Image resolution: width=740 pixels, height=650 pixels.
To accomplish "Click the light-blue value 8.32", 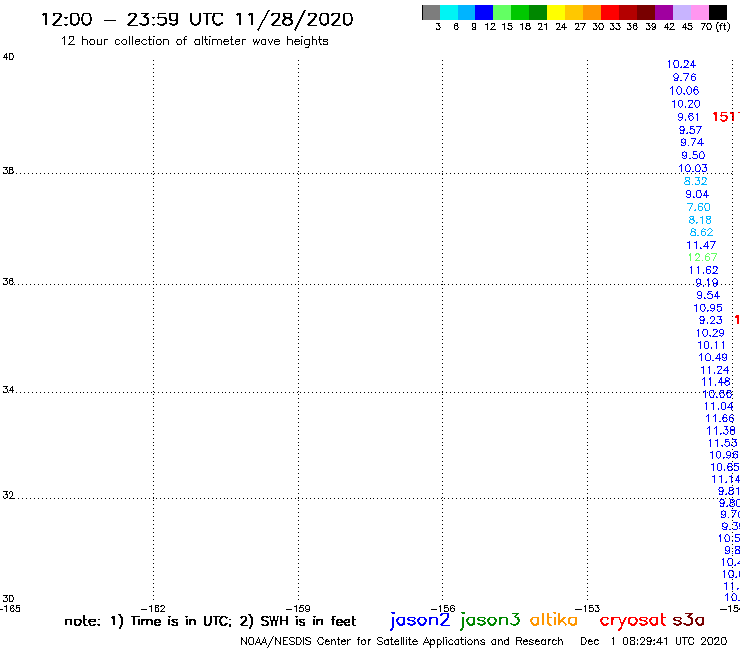I will [695, 181].
